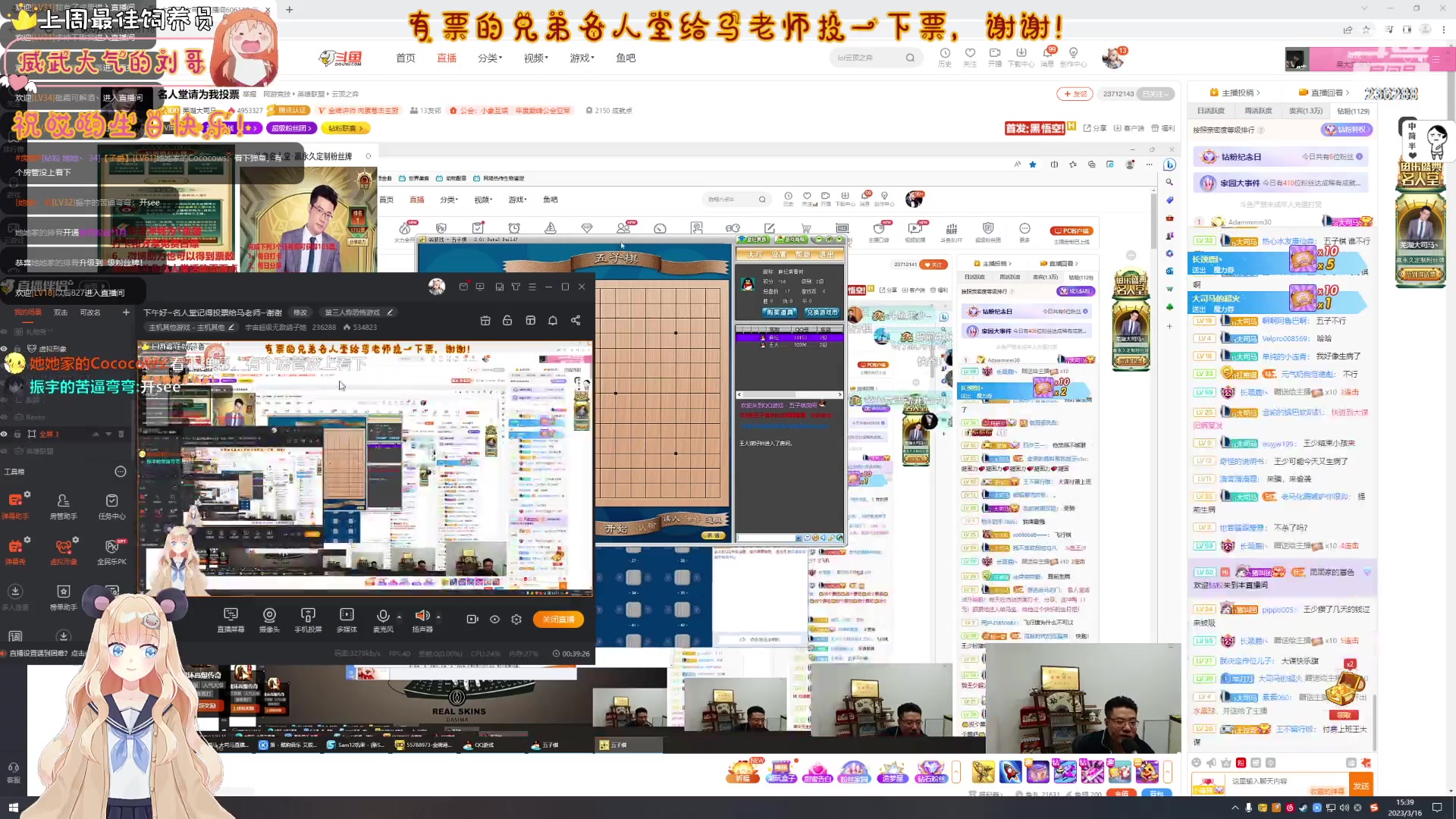Open Windows Start button
The width and height of the screenshot is (1456, 819).
[13, 808]
